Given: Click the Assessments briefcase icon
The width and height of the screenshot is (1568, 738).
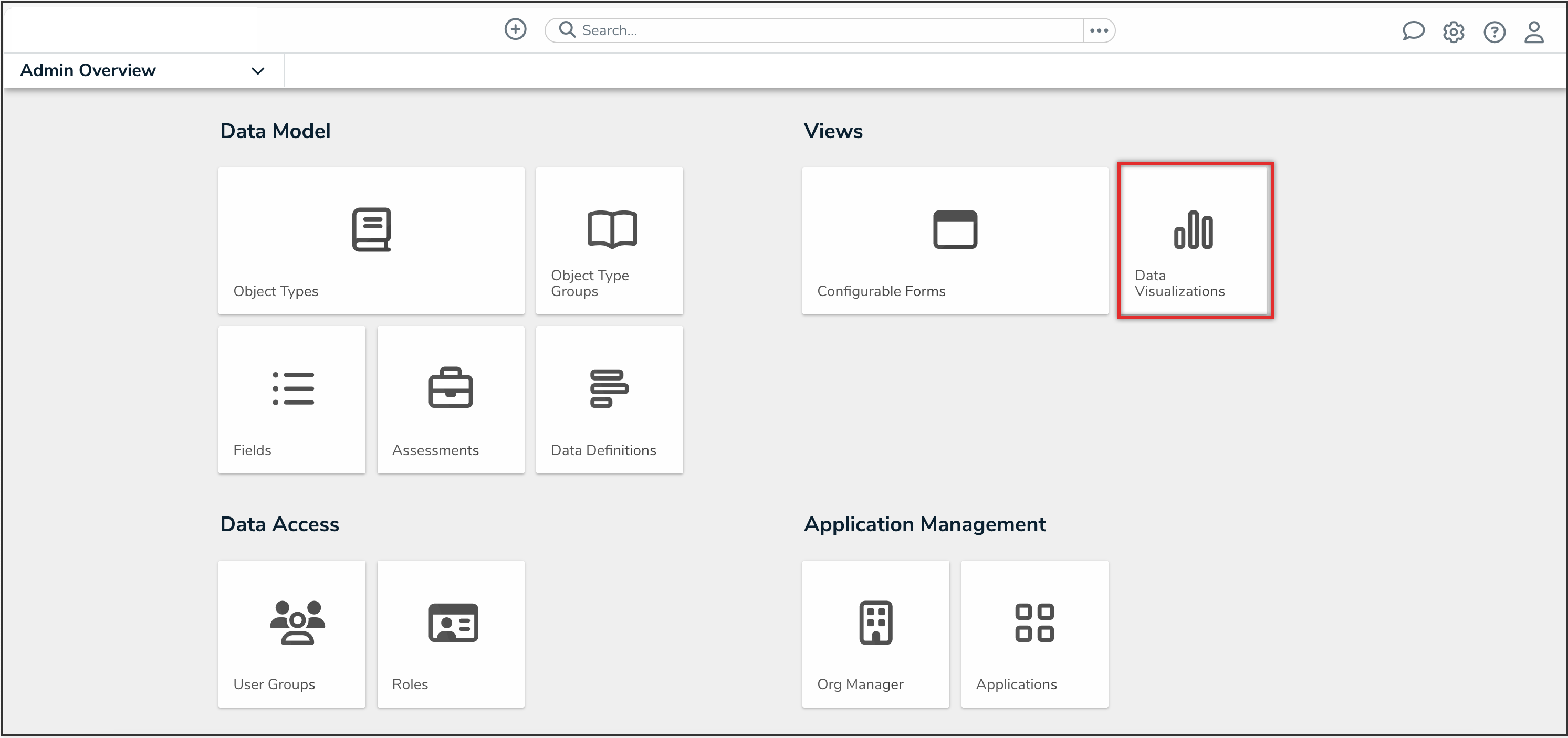Looking at the screenshot, I should (451, 387).
